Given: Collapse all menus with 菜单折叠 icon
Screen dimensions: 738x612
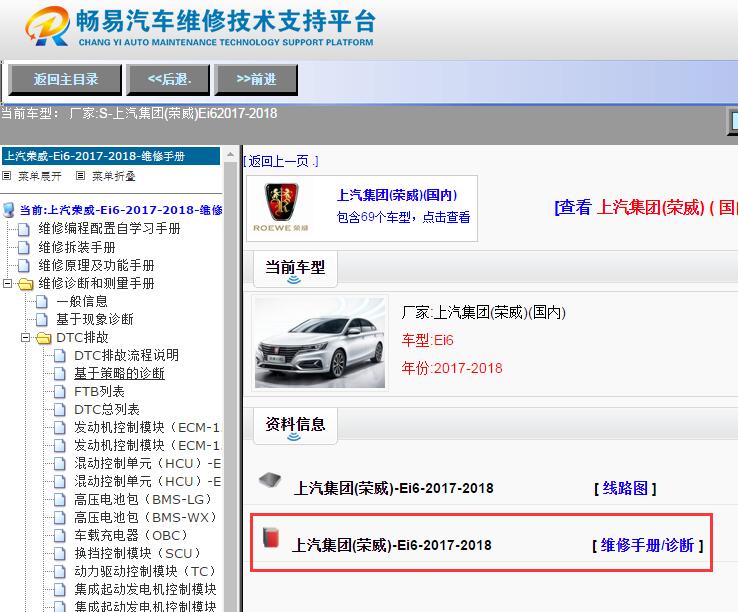Looking at the screenshot, I should tap(80, 176).
